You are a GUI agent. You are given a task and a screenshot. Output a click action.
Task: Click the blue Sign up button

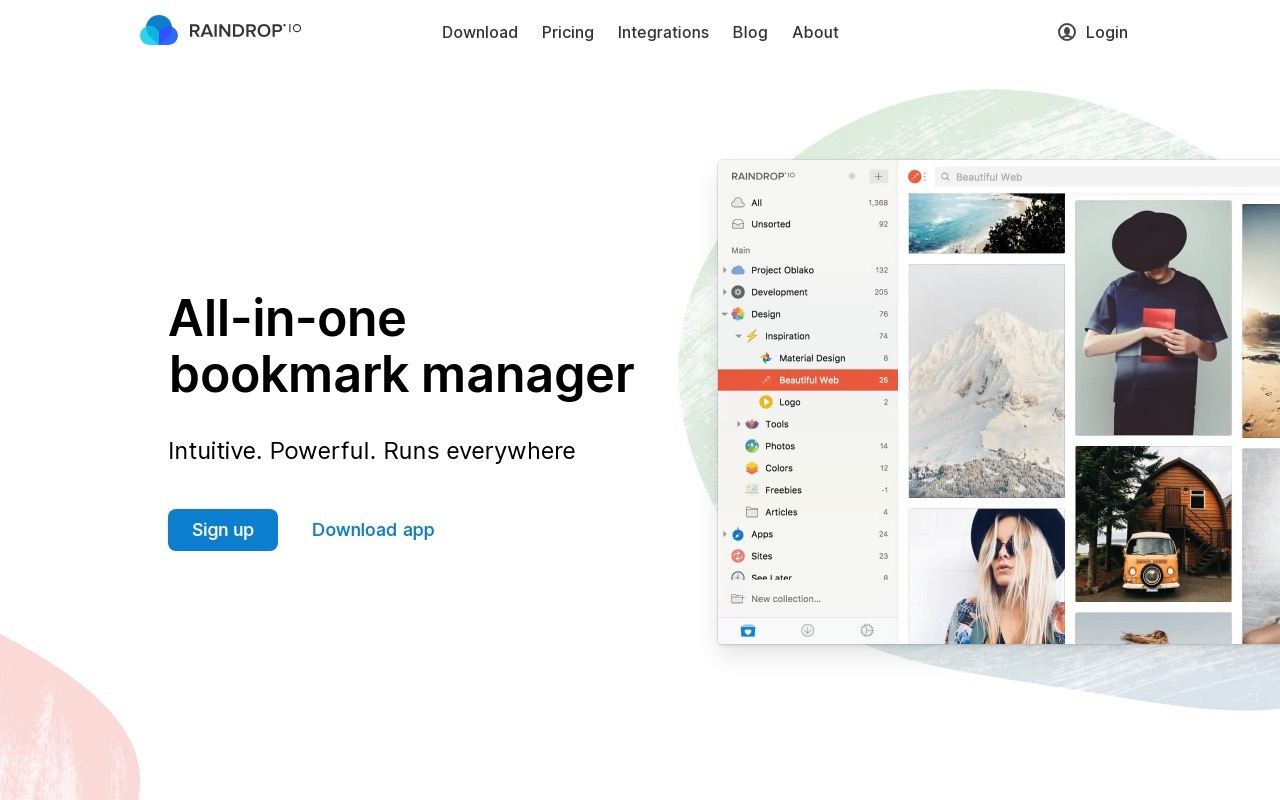pyautogui.click(x=223, y=530)
